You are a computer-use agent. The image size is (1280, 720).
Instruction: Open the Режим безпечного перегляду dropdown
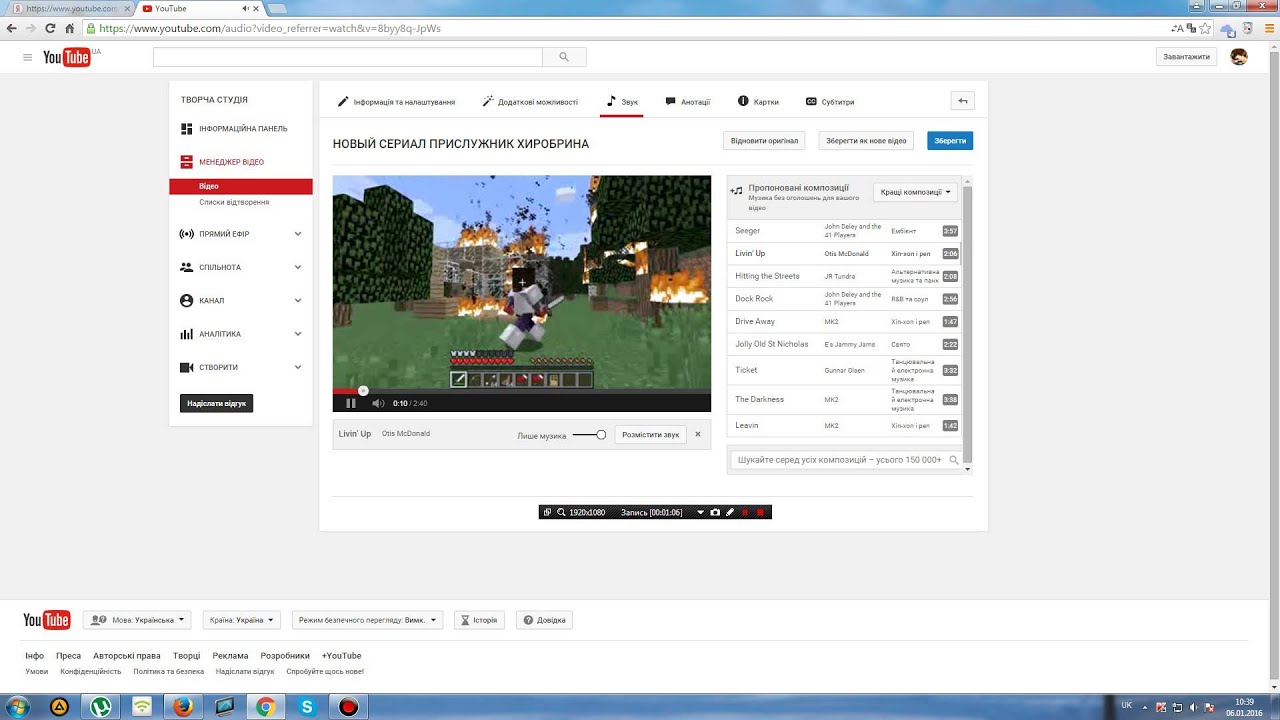click(x=367, y=620)
